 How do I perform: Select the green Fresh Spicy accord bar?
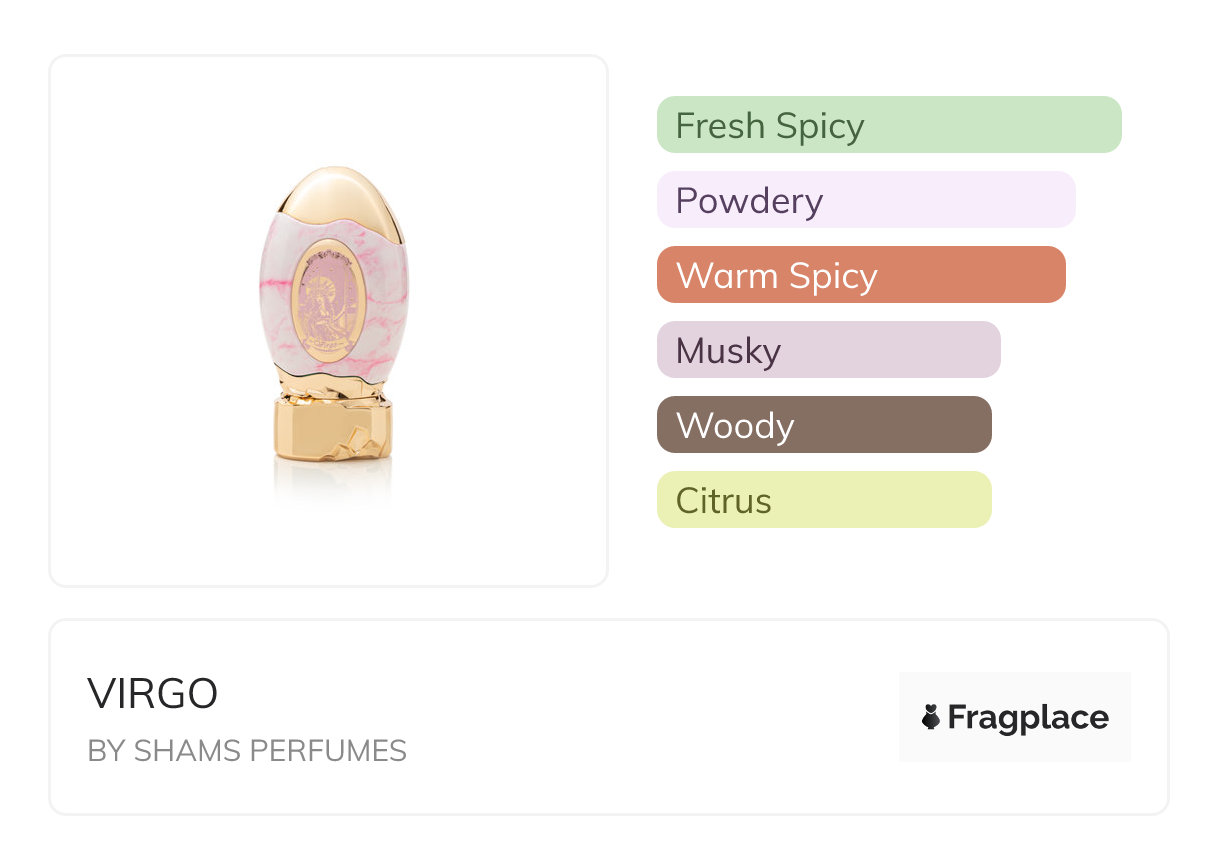point(888,125)
